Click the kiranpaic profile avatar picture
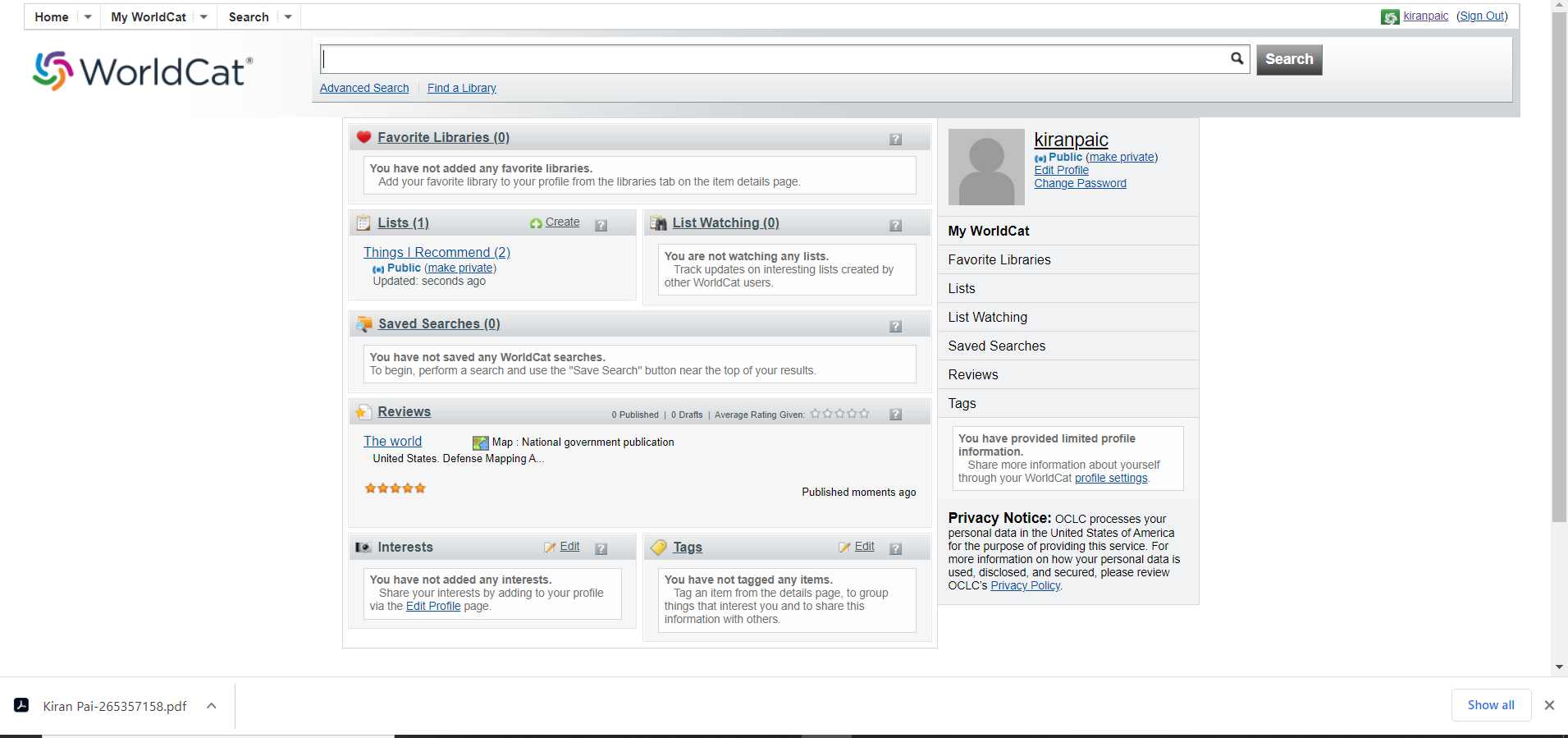The height and width of the screenshot is (738, 1568). click(x=986, y=167)
